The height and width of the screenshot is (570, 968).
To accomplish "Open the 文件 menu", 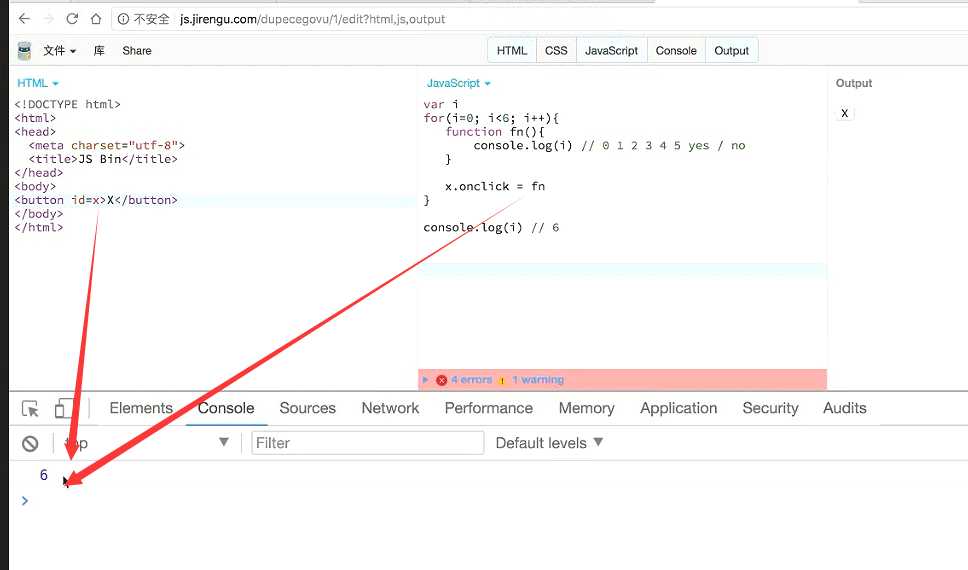I will (x=59, y=51).
